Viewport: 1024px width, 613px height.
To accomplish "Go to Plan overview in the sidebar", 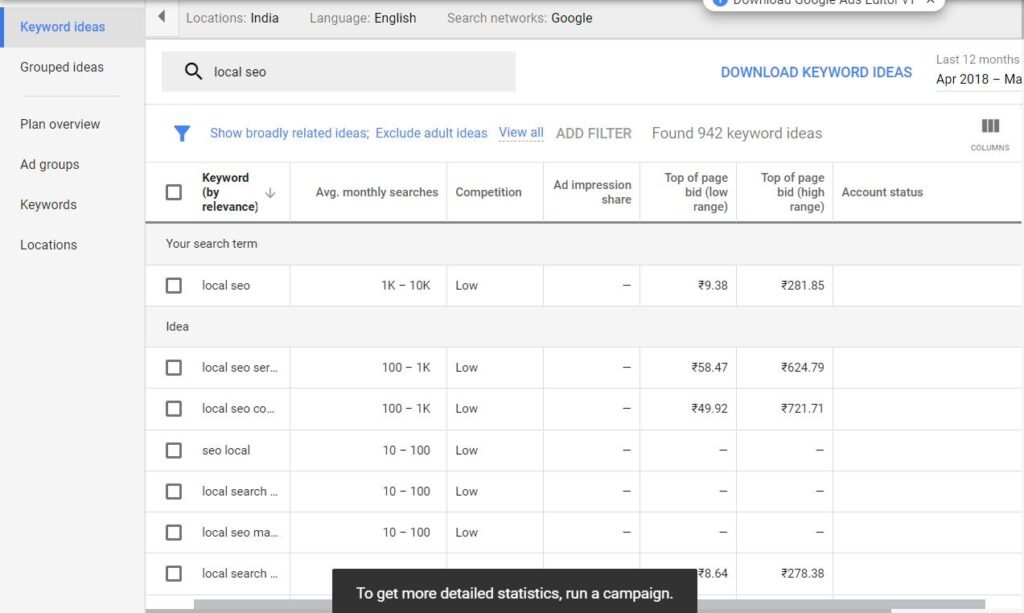I will click(x=60, y=124).
